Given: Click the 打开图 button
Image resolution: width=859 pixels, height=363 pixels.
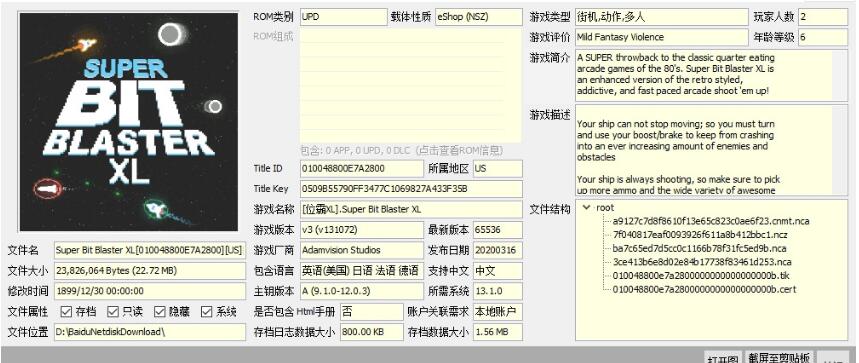Looking at the screenshot, I should [723, 358].
